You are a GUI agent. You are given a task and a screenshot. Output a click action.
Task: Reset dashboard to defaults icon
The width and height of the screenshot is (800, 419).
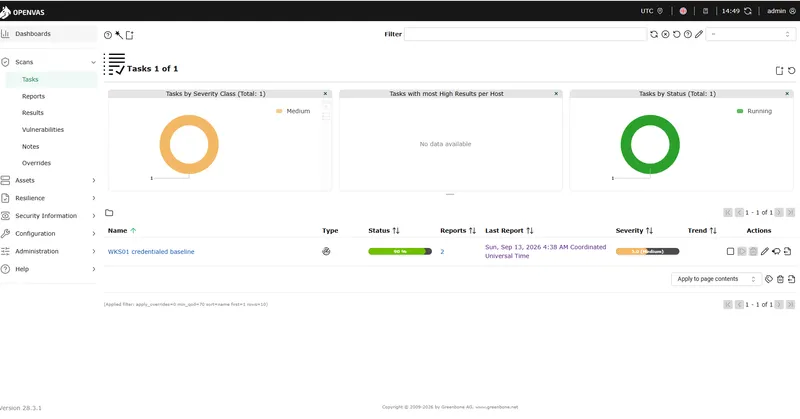point(791,70)
